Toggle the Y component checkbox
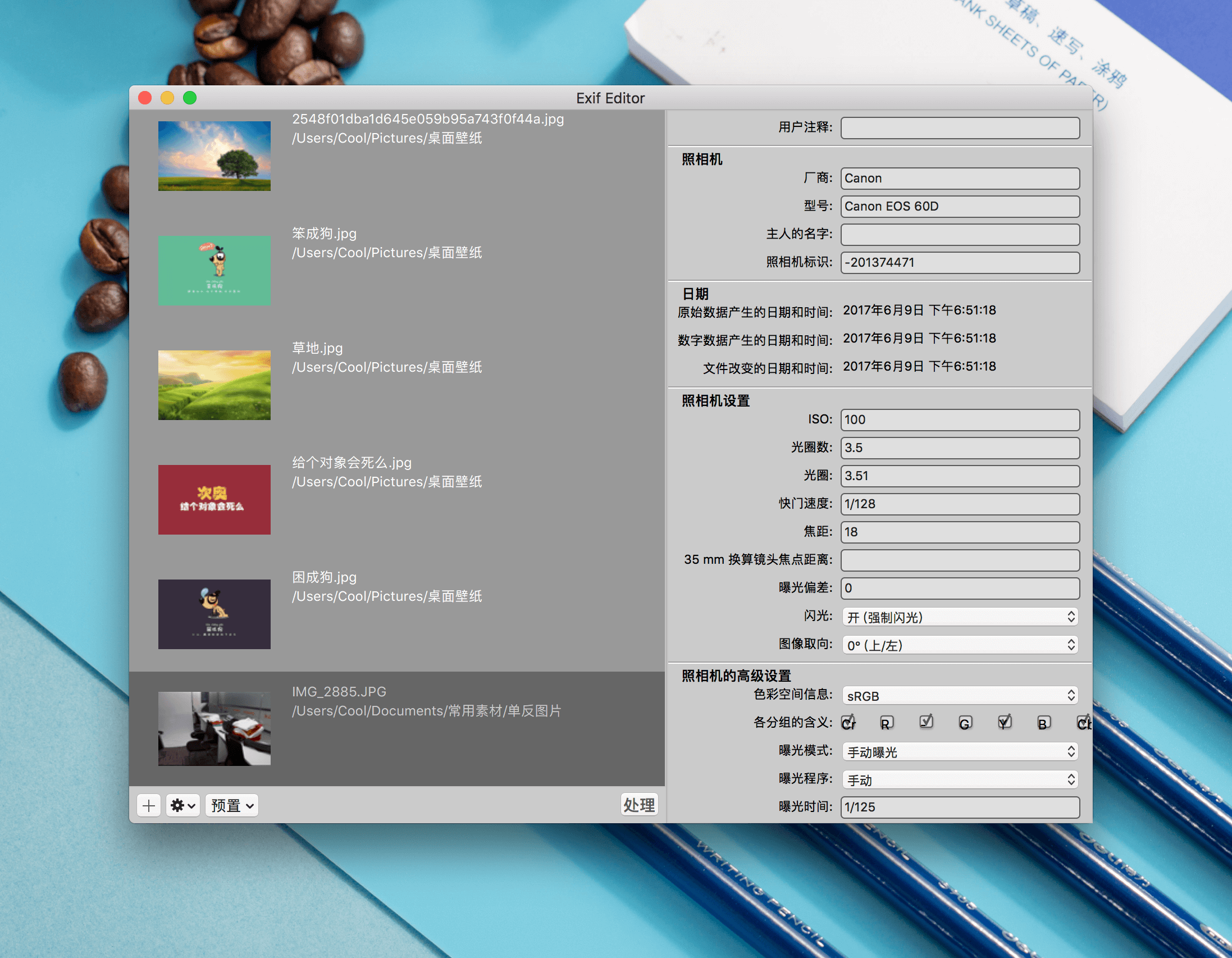 pos(1005,722)
